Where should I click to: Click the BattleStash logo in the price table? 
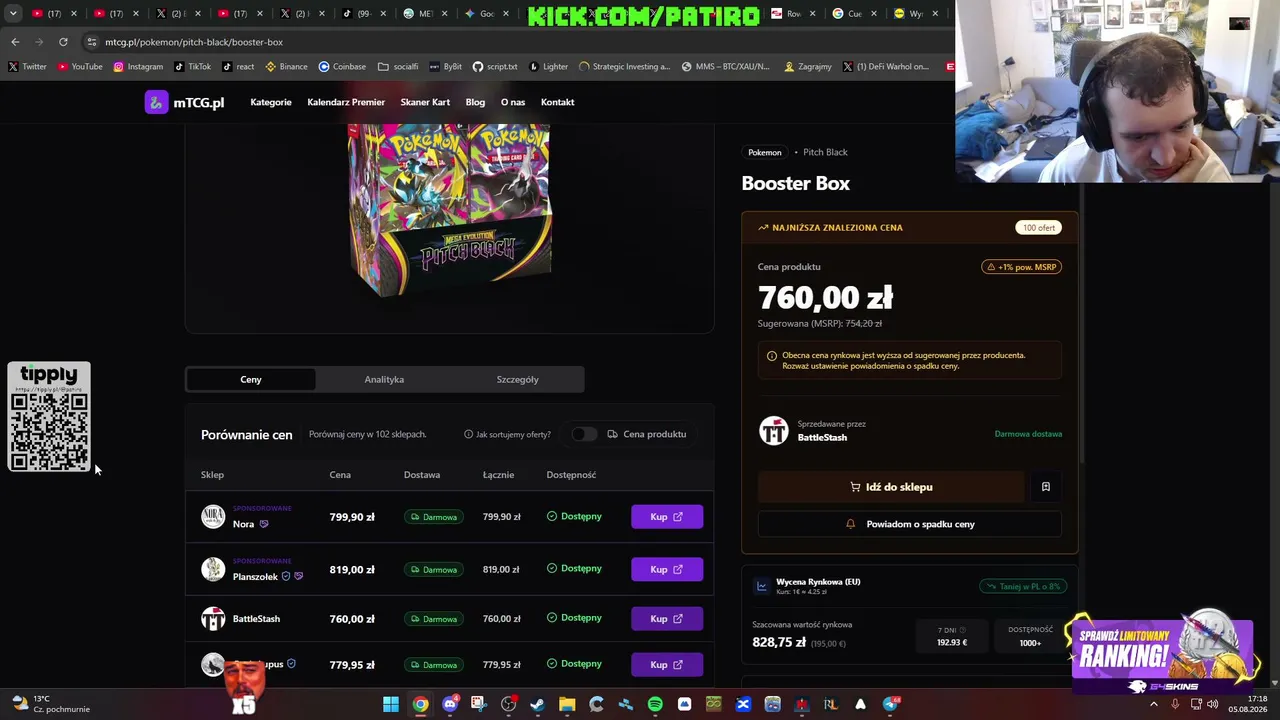[x=213, y=619]
